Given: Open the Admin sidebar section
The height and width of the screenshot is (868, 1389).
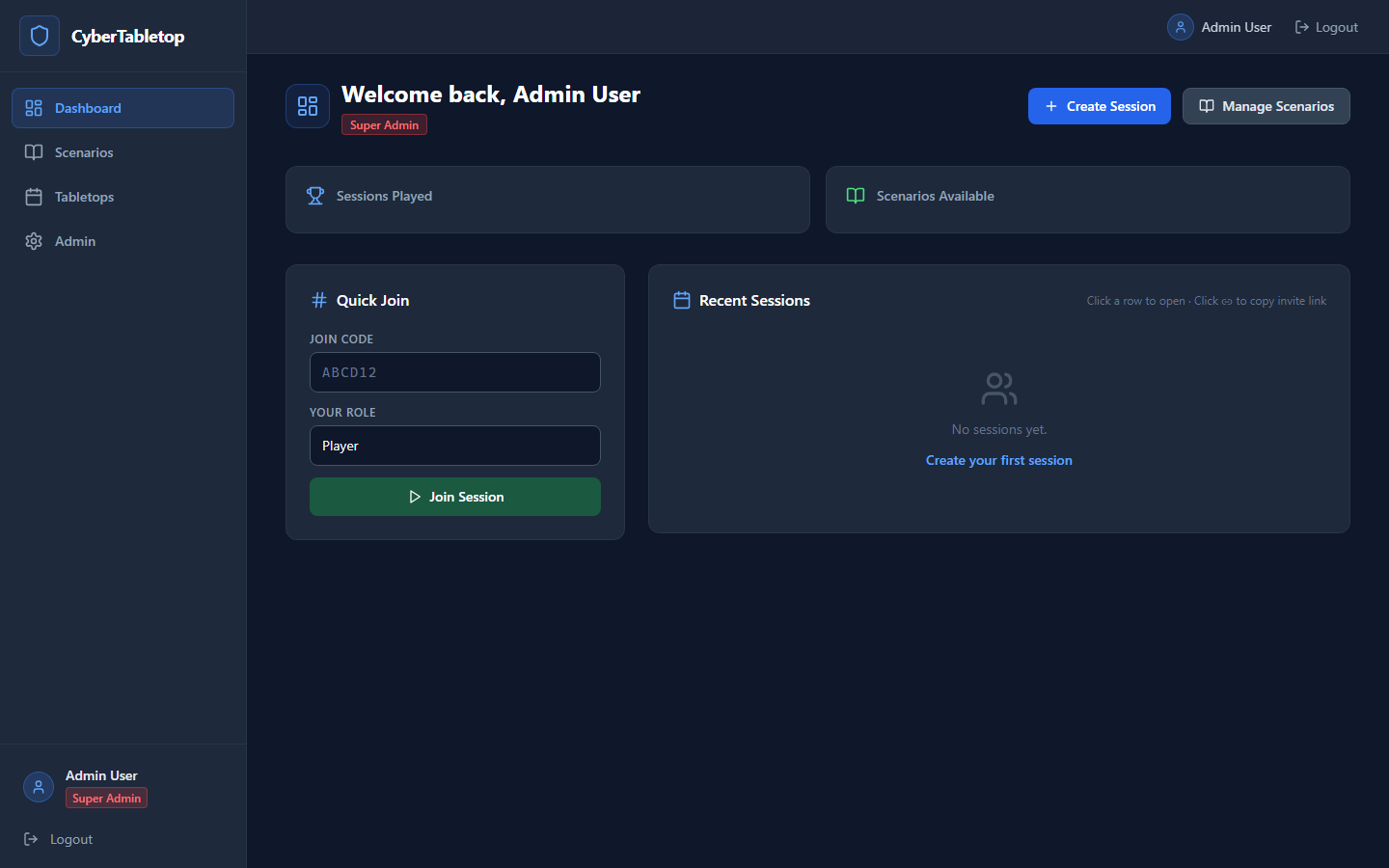Looking at the screenshot, I should [123, 241].
